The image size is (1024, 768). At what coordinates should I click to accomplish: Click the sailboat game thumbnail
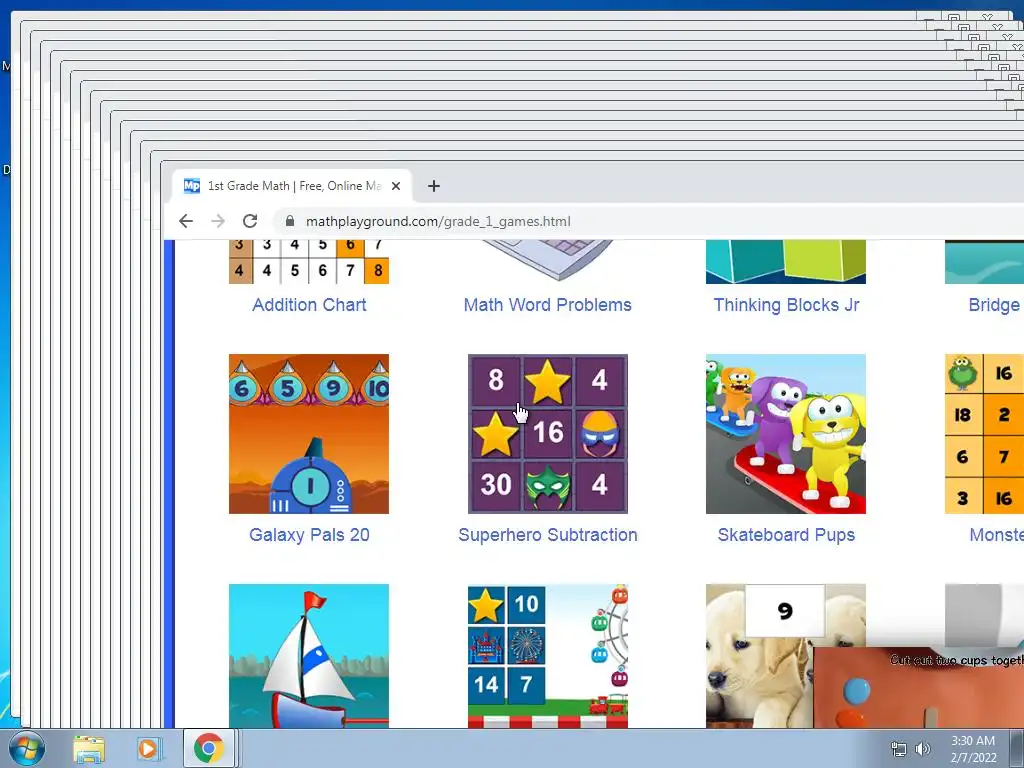click(x=309, y=656)
